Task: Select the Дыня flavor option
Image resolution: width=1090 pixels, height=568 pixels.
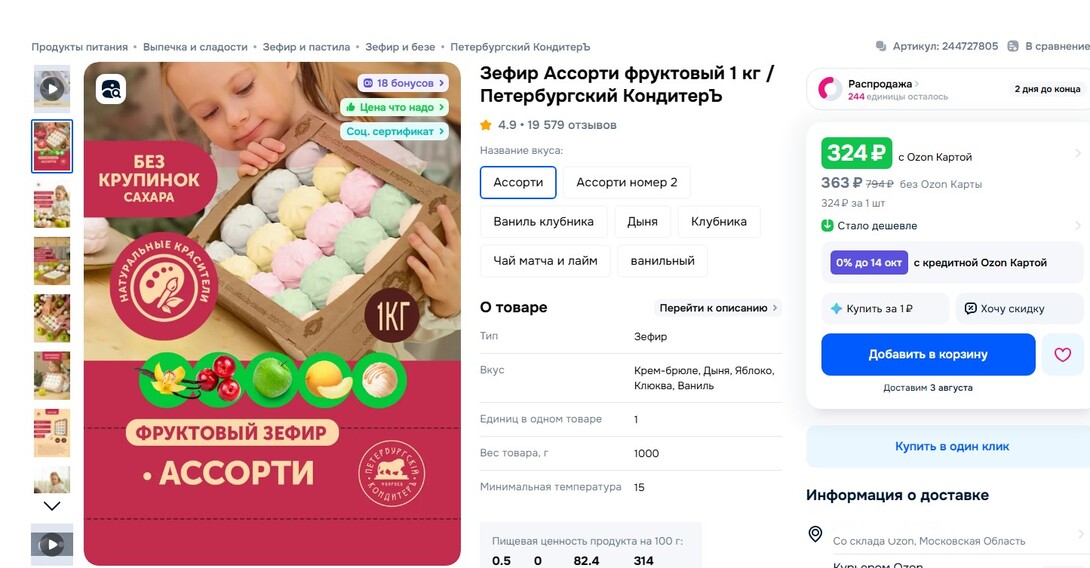Action: pos(642,222)
